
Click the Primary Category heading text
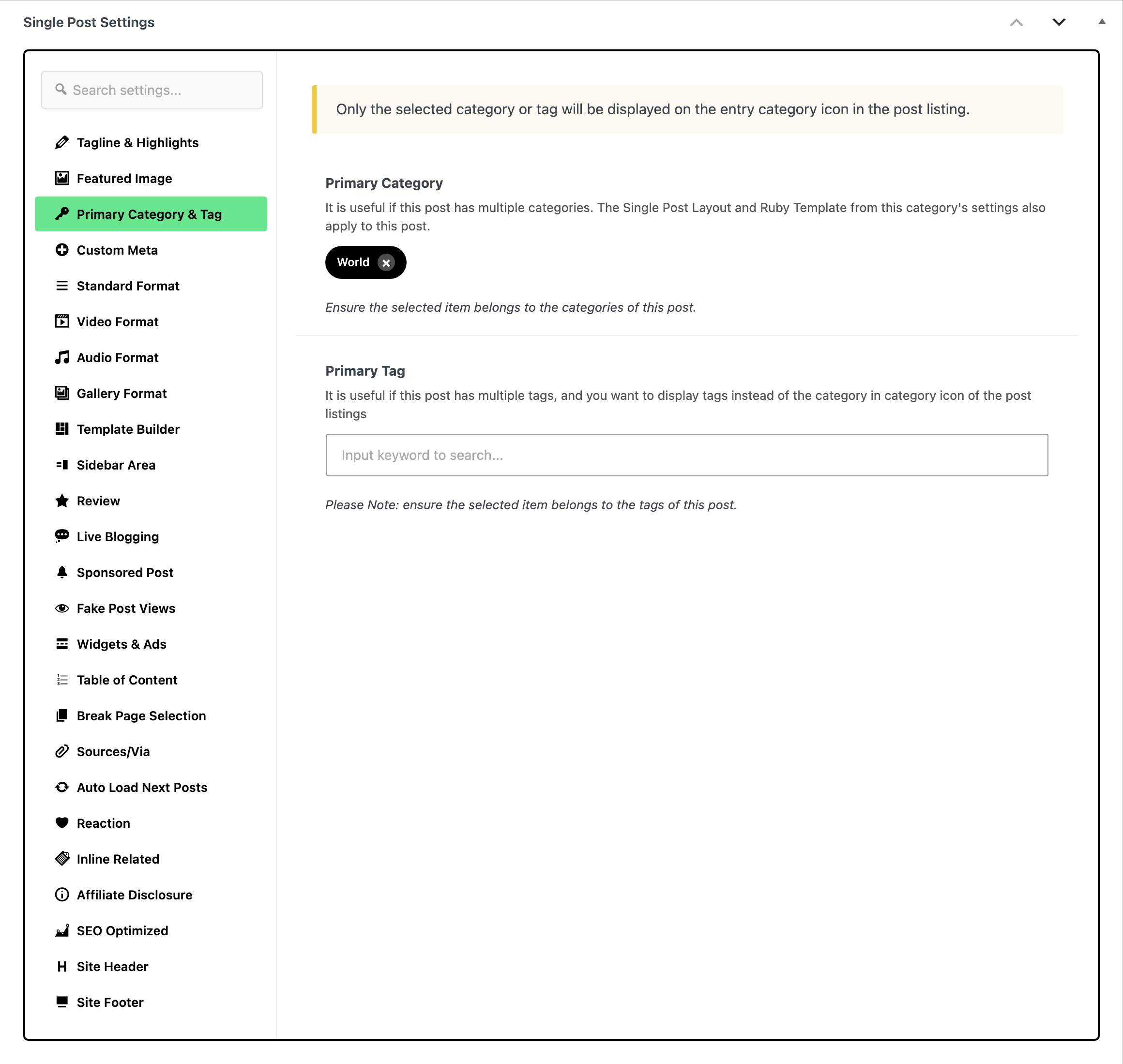point(384,183)
